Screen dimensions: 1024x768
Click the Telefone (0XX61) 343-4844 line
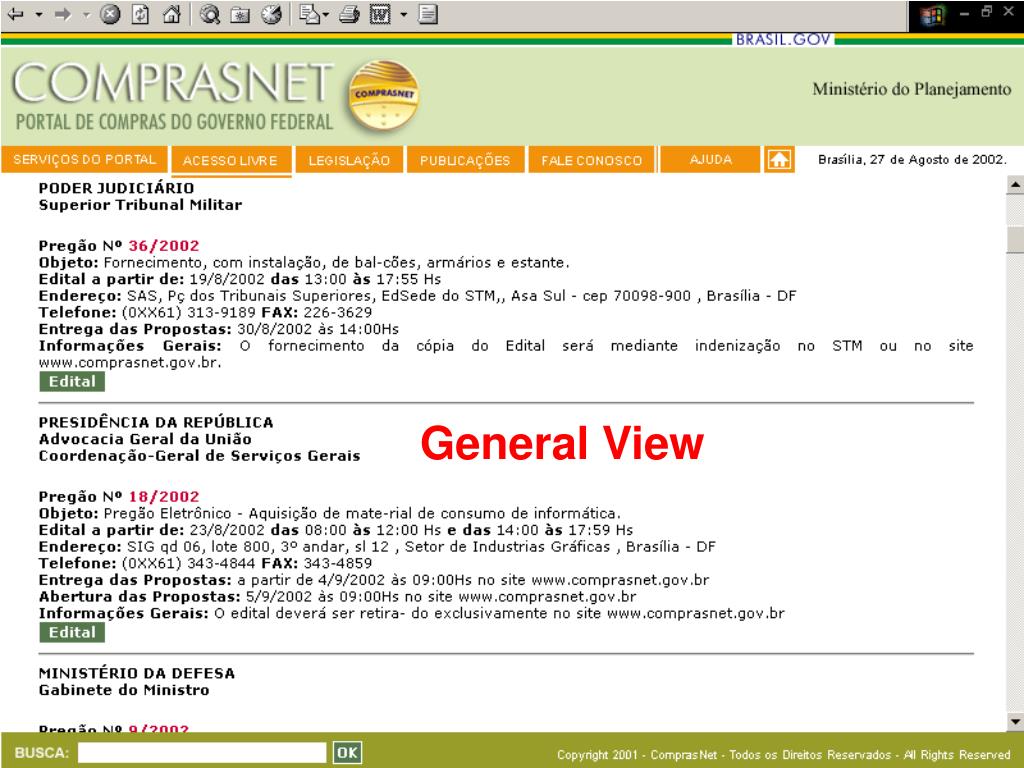click(x=205, y=564)
